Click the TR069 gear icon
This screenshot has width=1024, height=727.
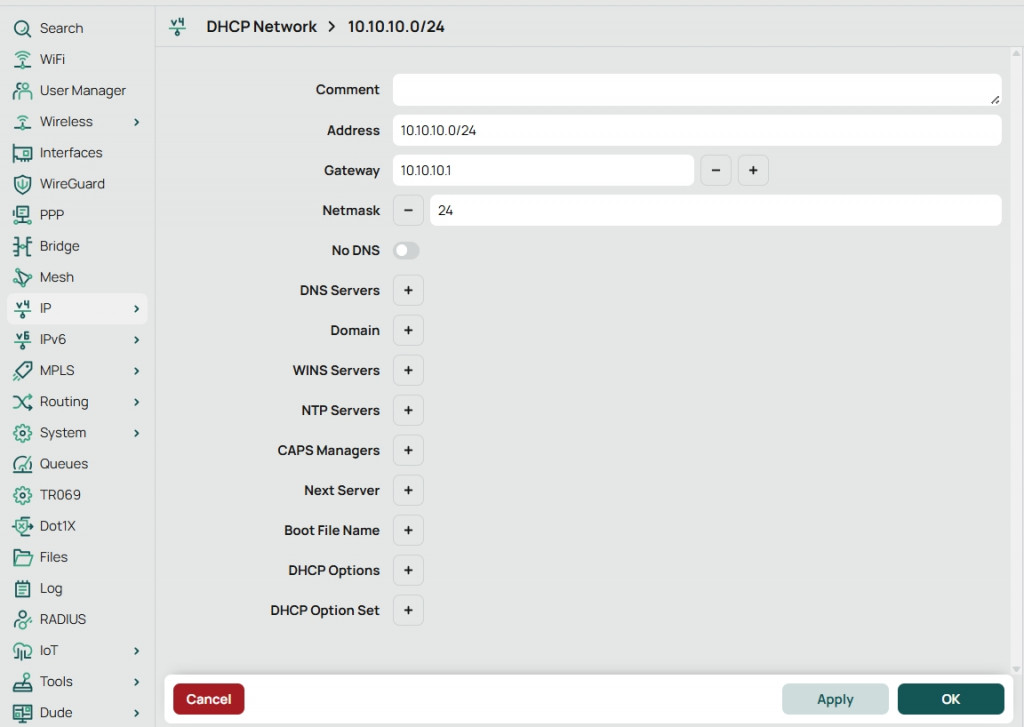point(22,495)
